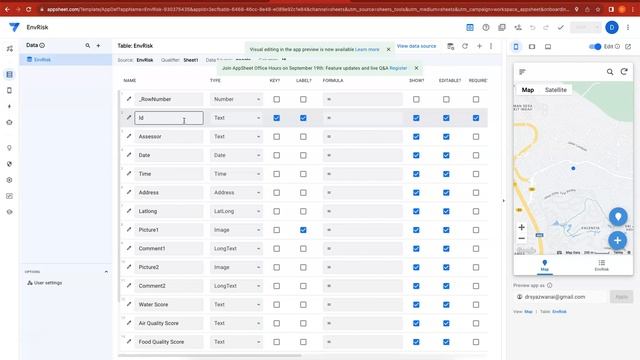The height and width of the screenshot is (360, 640).
Task: Click the sync icon in app preview
Action: 624,72
